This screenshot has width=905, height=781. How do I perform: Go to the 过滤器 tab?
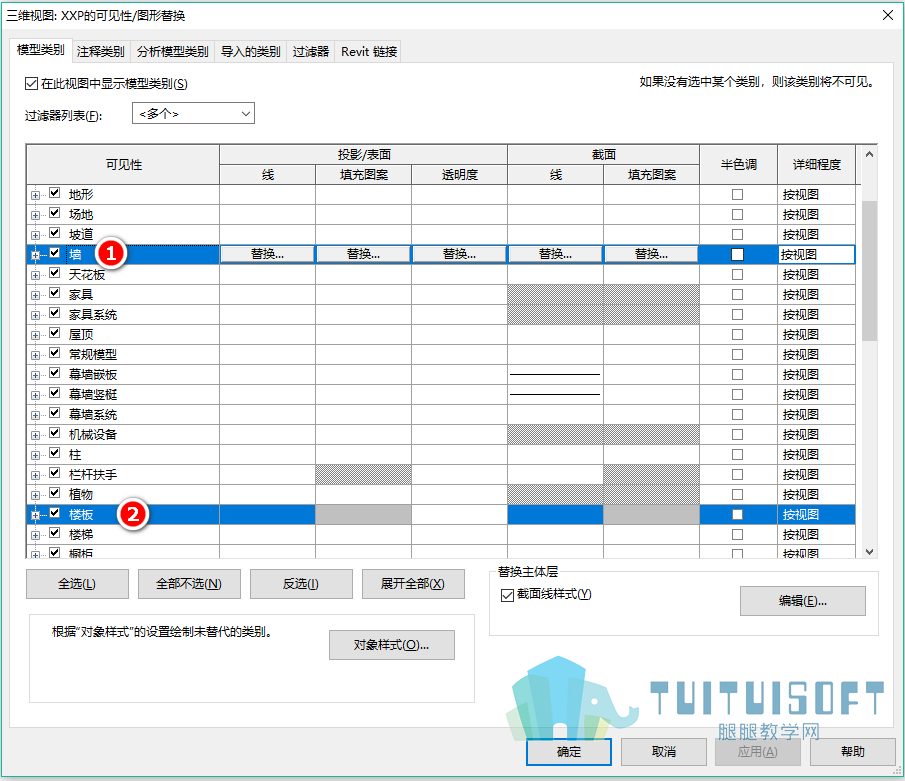pyautogui.click(x=311, y=52)
